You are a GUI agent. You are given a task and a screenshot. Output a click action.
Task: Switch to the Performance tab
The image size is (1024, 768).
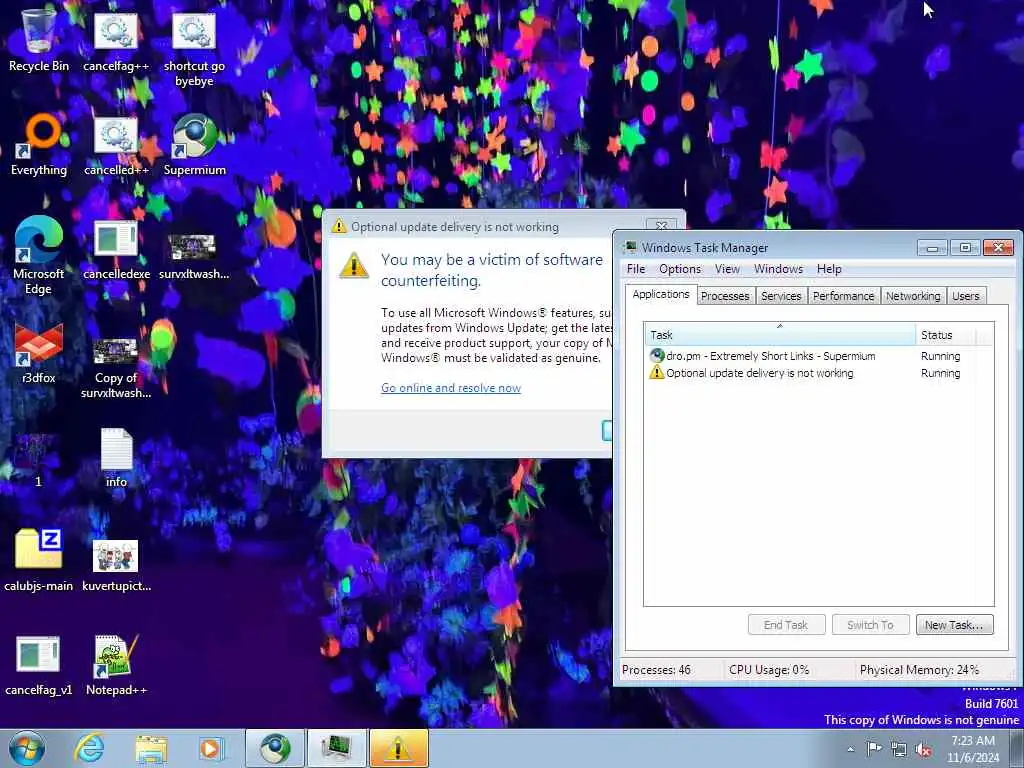[843, 296]
